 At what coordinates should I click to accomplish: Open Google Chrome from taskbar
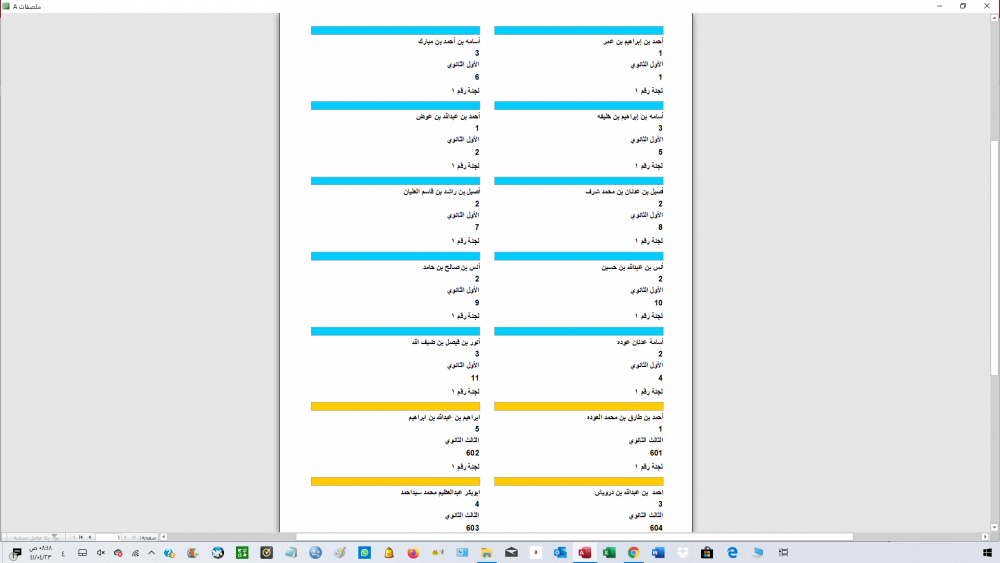coord(633,553)
